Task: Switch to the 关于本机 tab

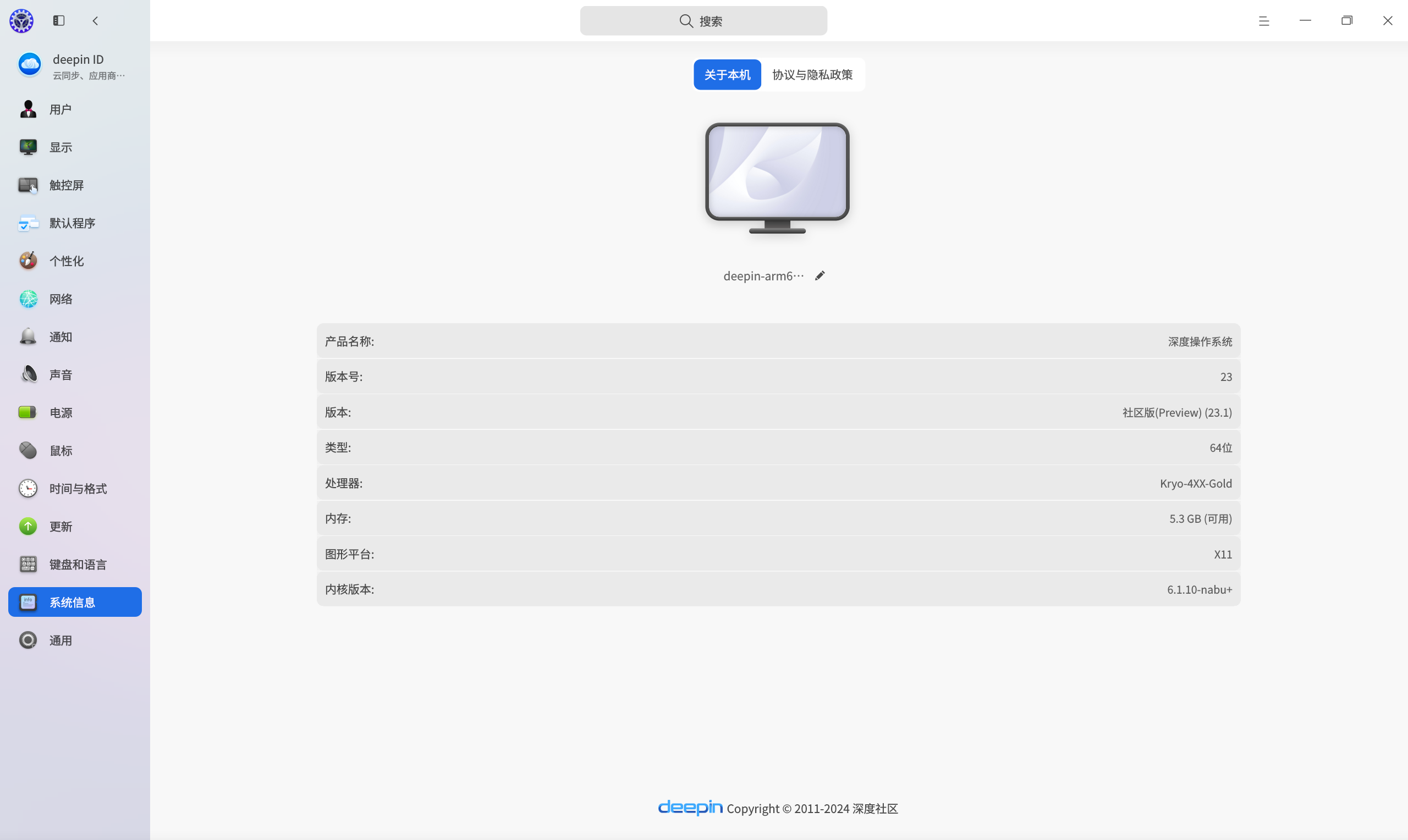Action: click(x=727, y=75)
